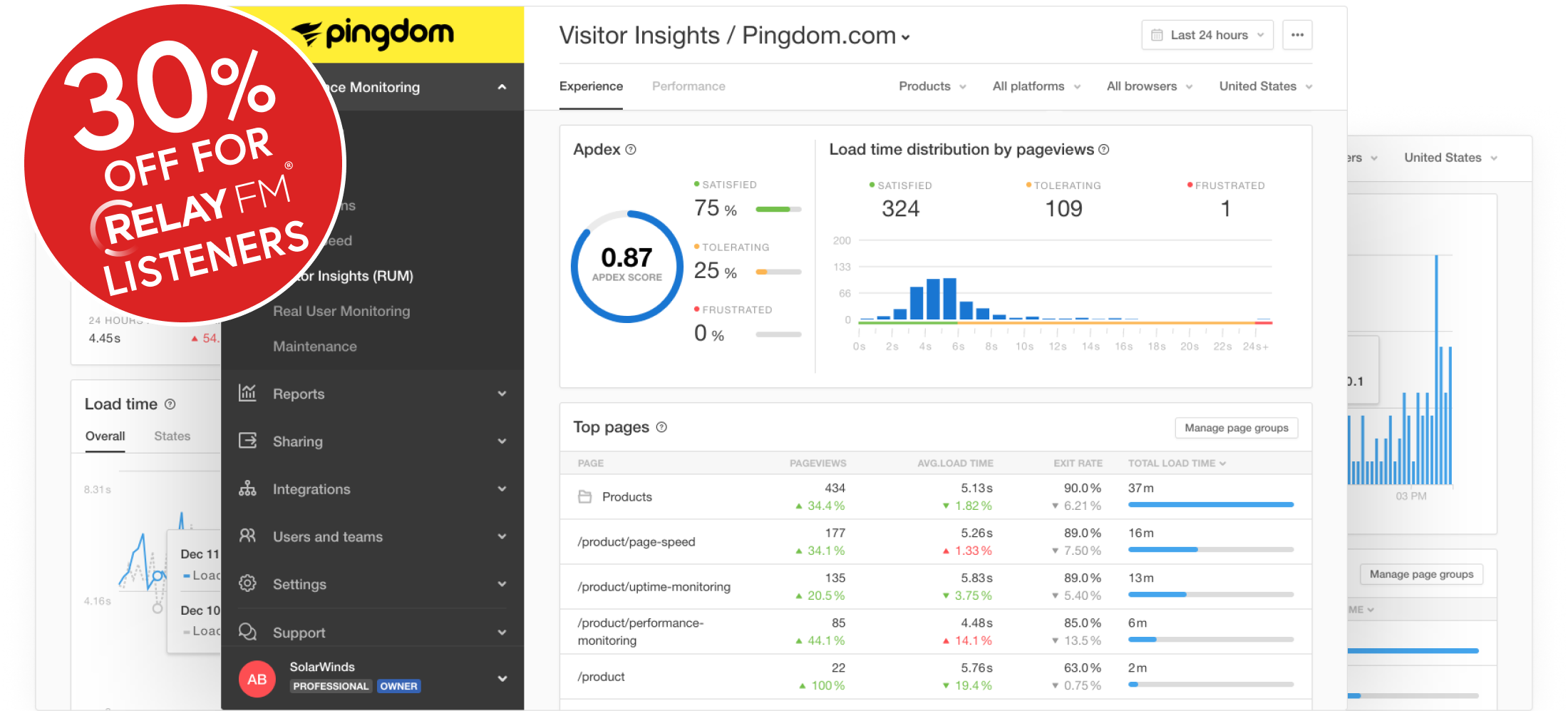The height and width of the screenshot is (711, 1568).
Task: Click the Products 37m total load bar
Action: click(1211, 505)
